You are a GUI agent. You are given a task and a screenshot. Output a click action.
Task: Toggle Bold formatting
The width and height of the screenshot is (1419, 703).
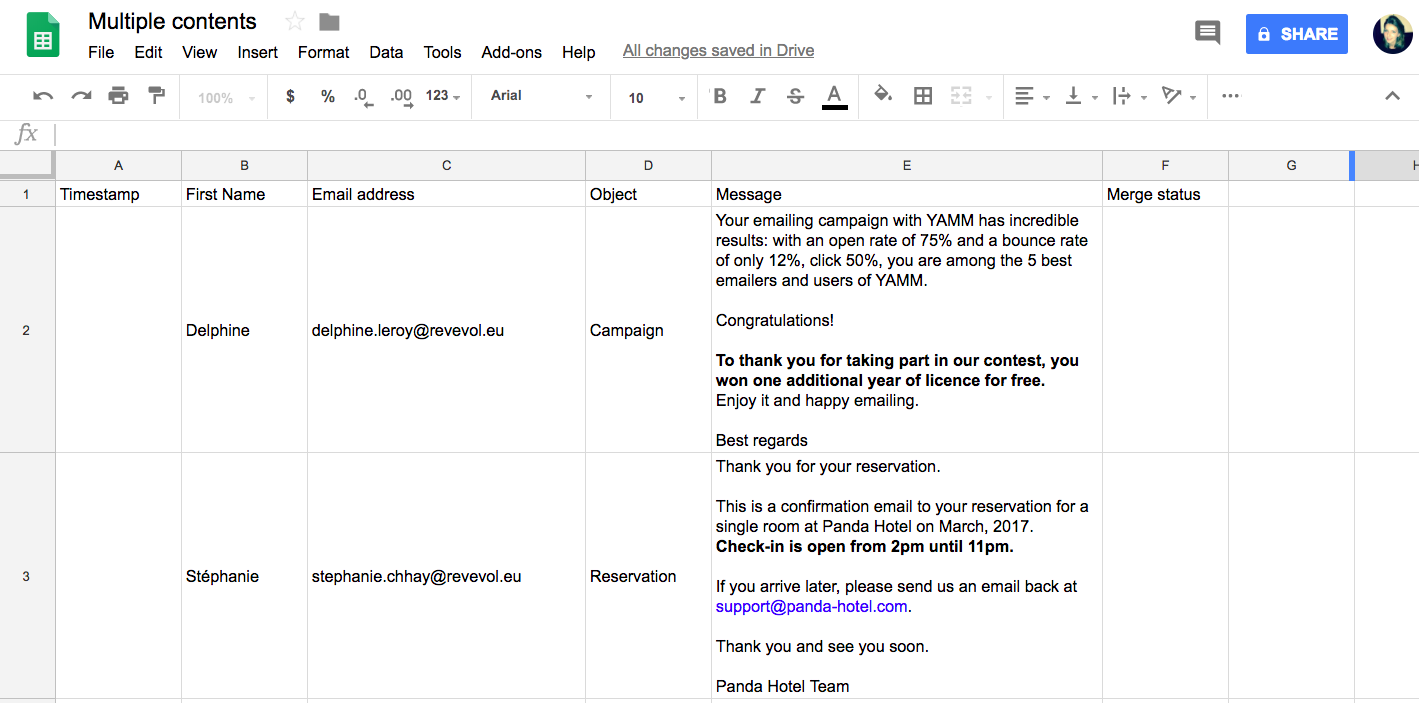click(x=720, y=96)
